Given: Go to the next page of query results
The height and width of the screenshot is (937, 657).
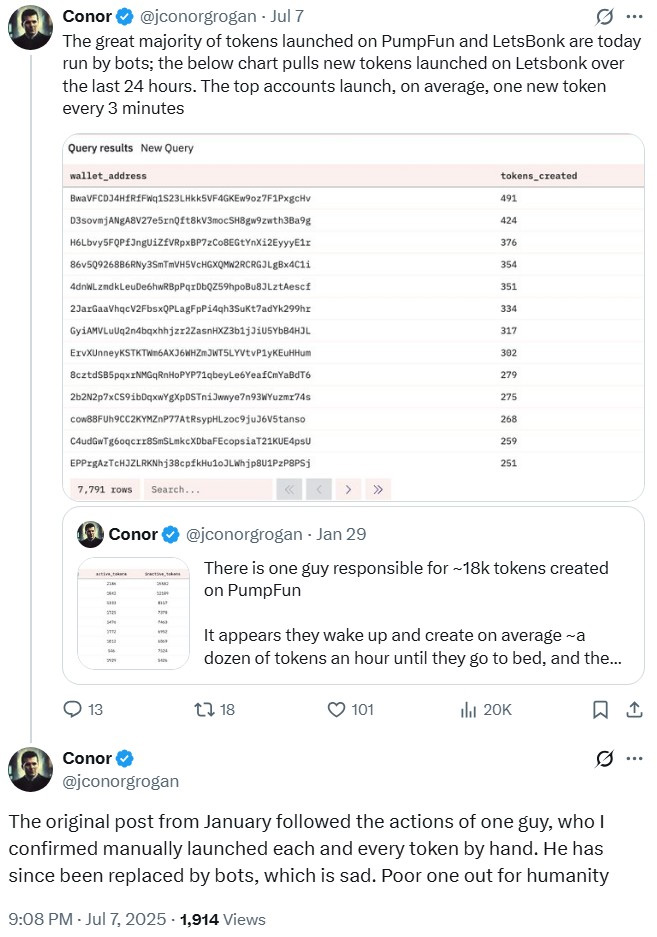Looking at the screenshot, I should 347,489.
